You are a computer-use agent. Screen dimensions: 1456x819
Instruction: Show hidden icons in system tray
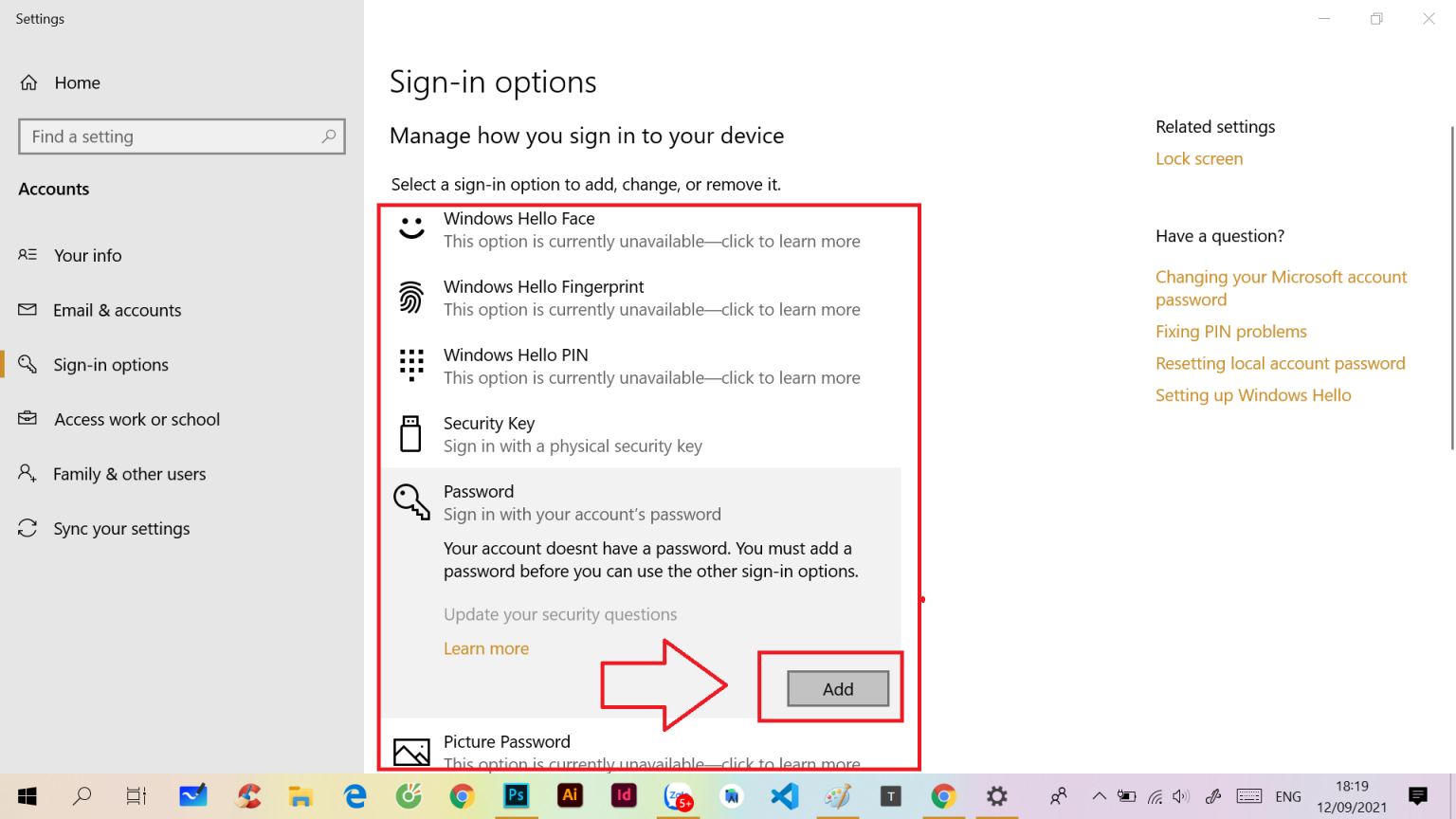pos(1099,796)
